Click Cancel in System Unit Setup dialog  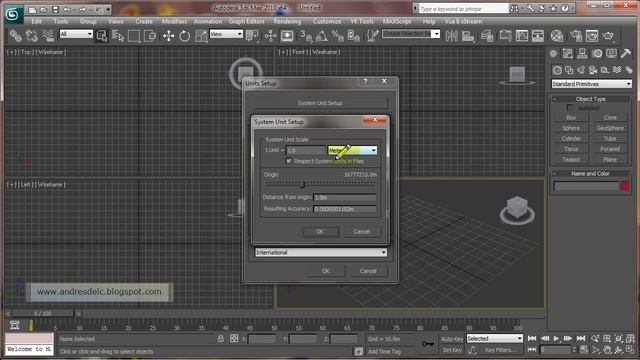362,231
